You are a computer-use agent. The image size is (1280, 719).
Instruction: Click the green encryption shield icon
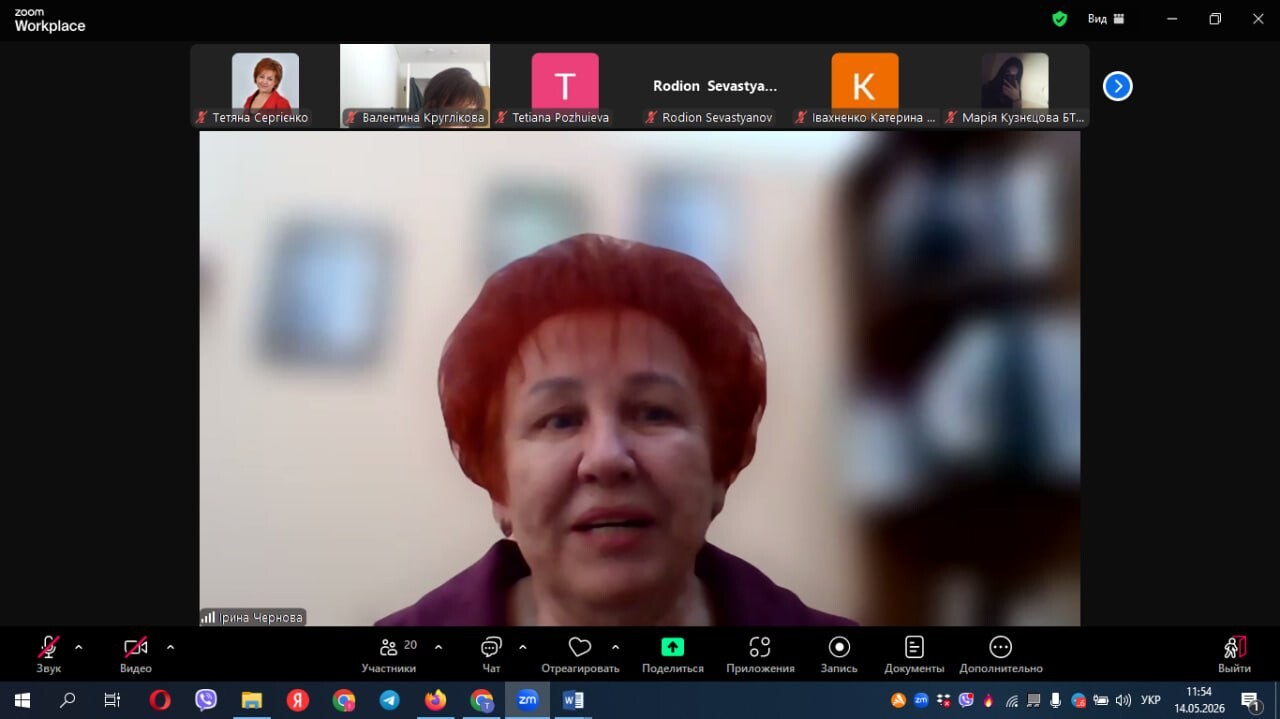pyautogui.click(x=1060, y=19)
